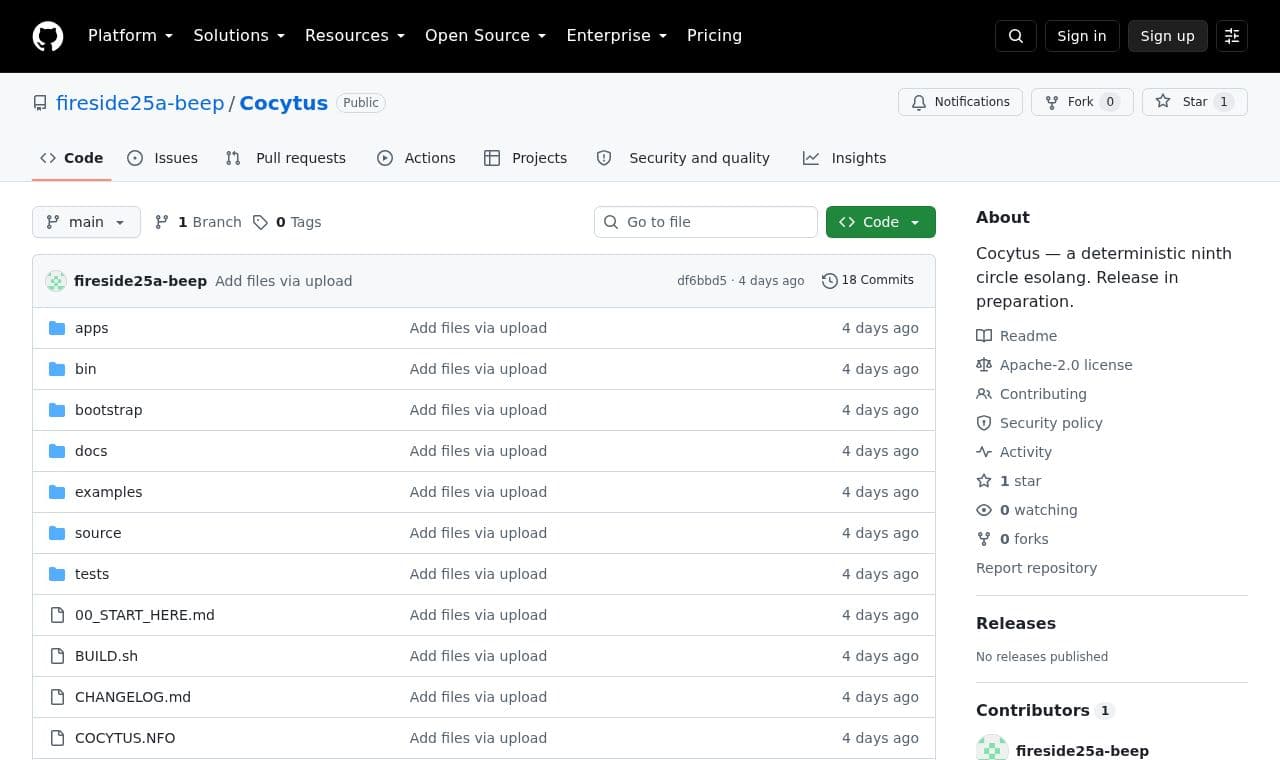Expand the Enterprise menu
This screenshot has height=760, width=1280.
pyautogui.click(x=616, y=36)
